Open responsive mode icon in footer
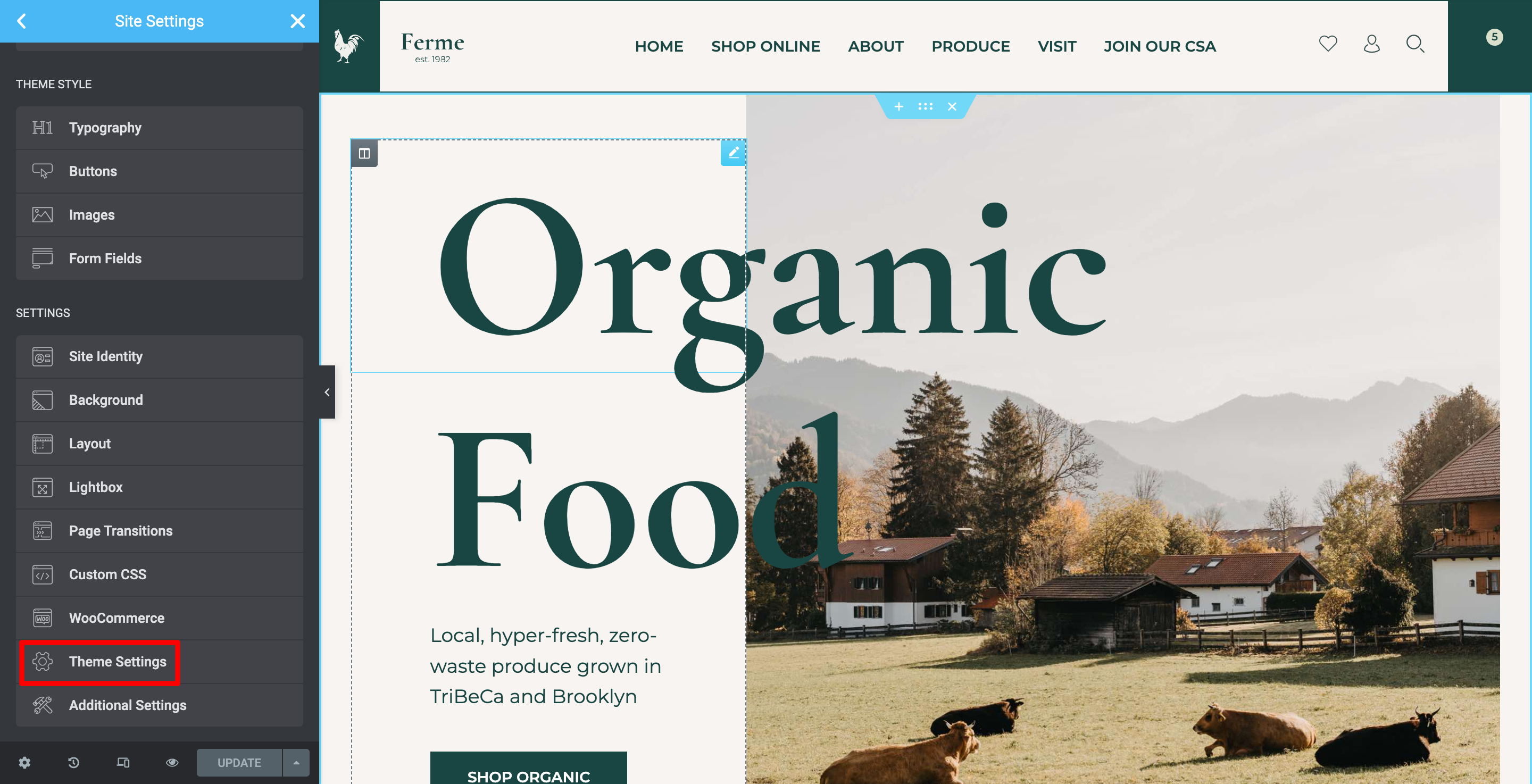1532x784 pixels. [123, 762]
